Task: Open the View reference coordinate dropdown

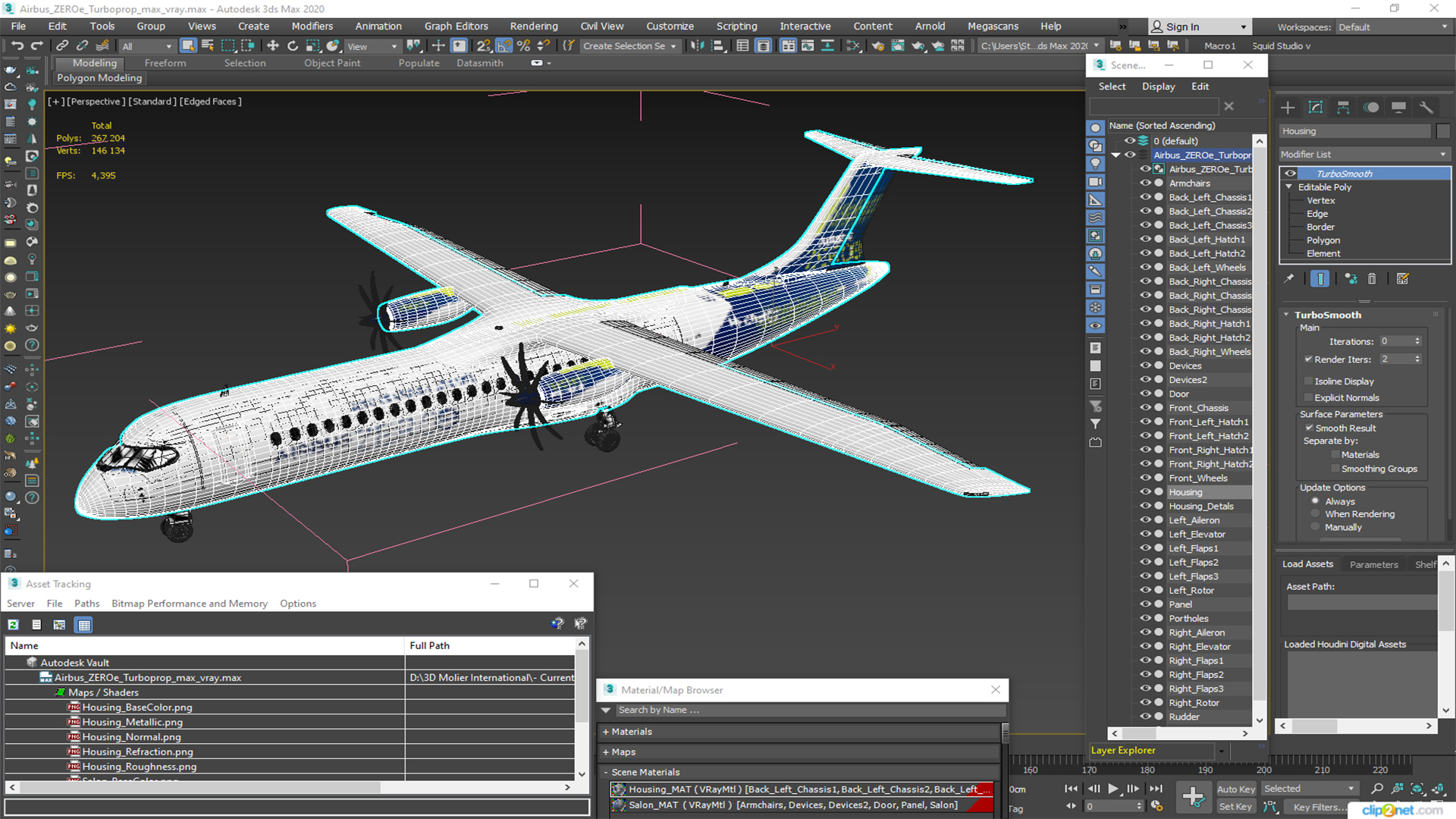Action: (372, 46)
